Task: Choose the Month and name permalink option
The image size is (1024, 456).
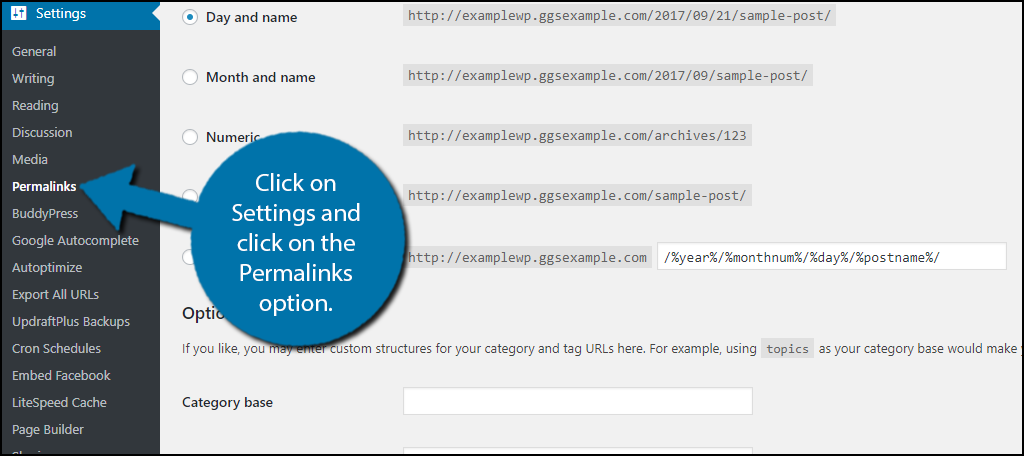Action: coord(190,77)
